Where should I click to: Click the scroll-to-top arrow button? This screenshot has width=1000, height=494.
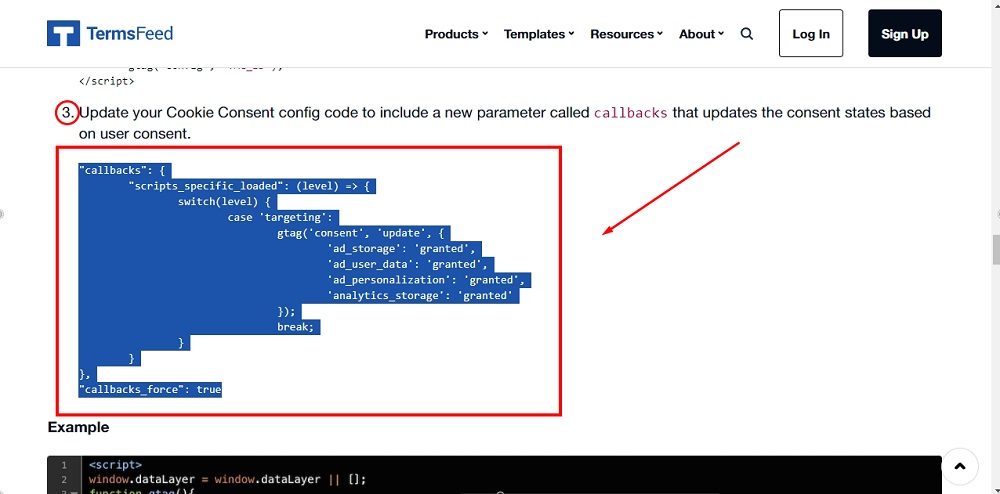tap(960, 467)
